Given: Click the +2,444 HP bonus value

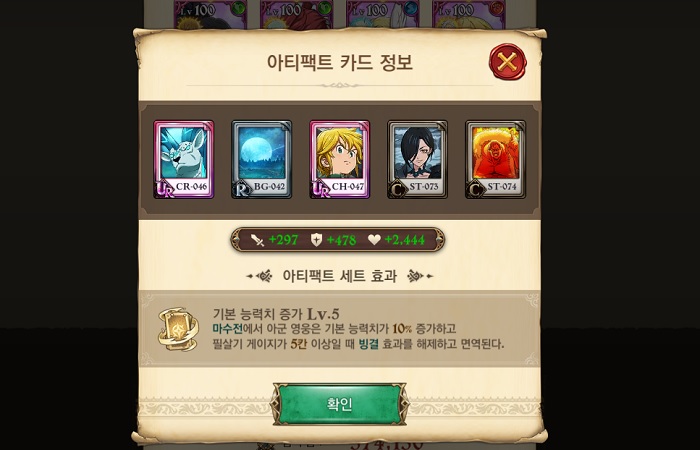Looking at the screenshot, I should 404,240.
